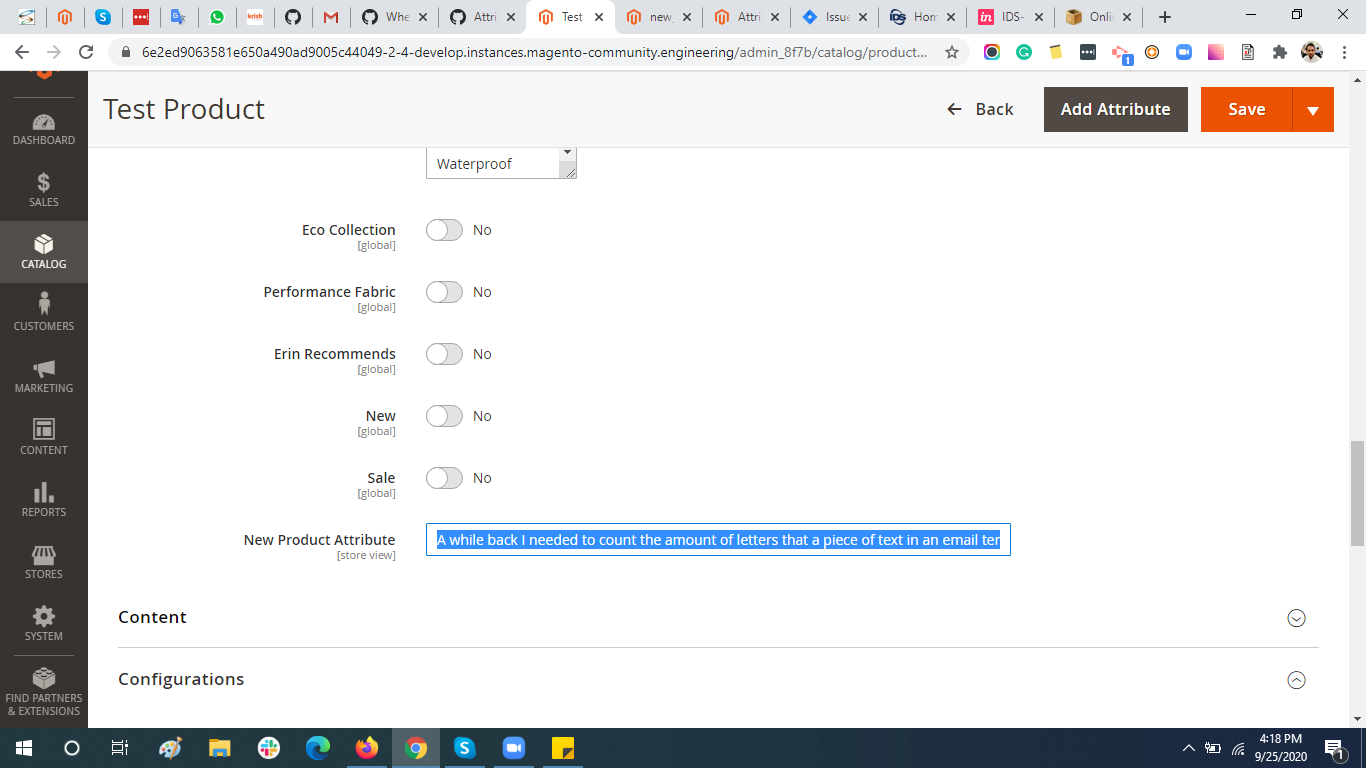Enable the Sale toggle
The height and width of the screenshot is (768, 1366).
click(444, 477)
